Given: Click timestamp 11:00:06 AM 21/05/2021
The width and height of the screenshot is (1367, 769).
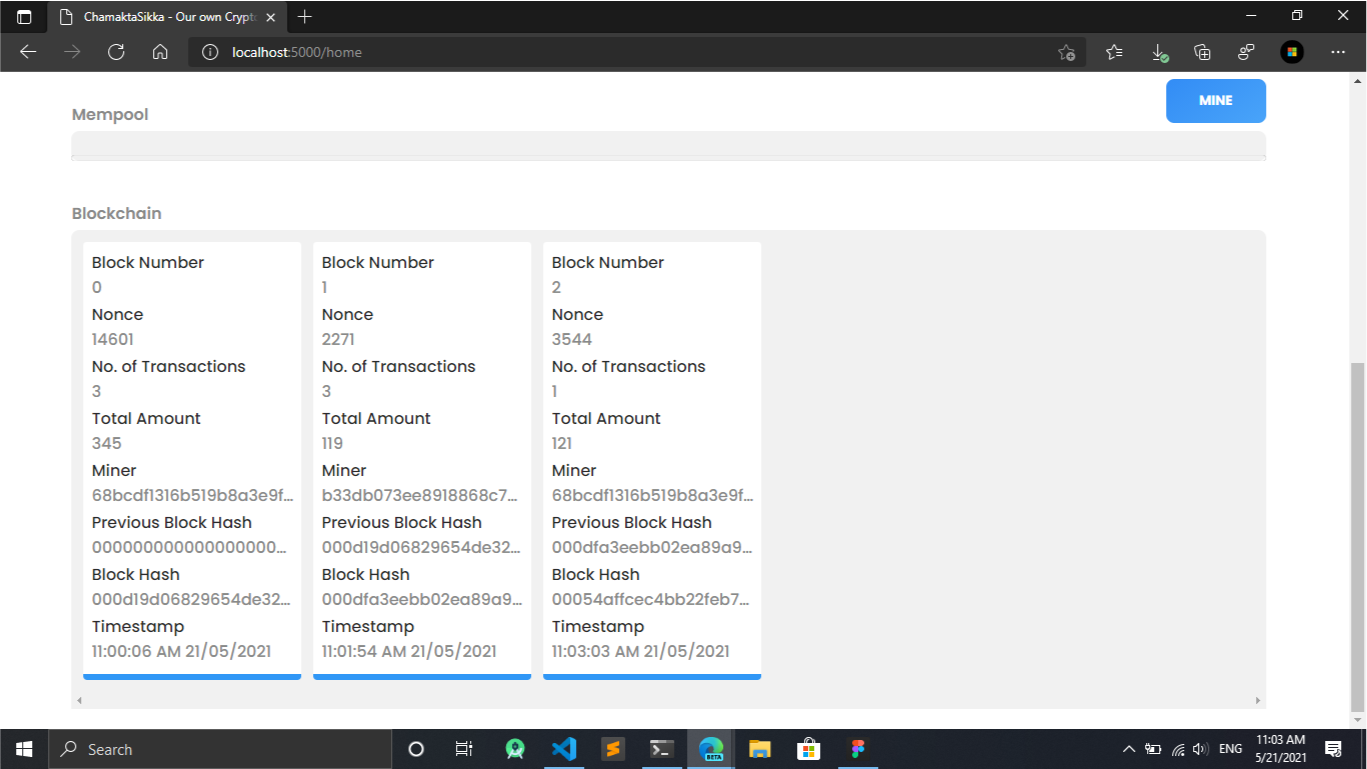Looking at the screenshot, I should pyautogui.click(x=181, y=652).
